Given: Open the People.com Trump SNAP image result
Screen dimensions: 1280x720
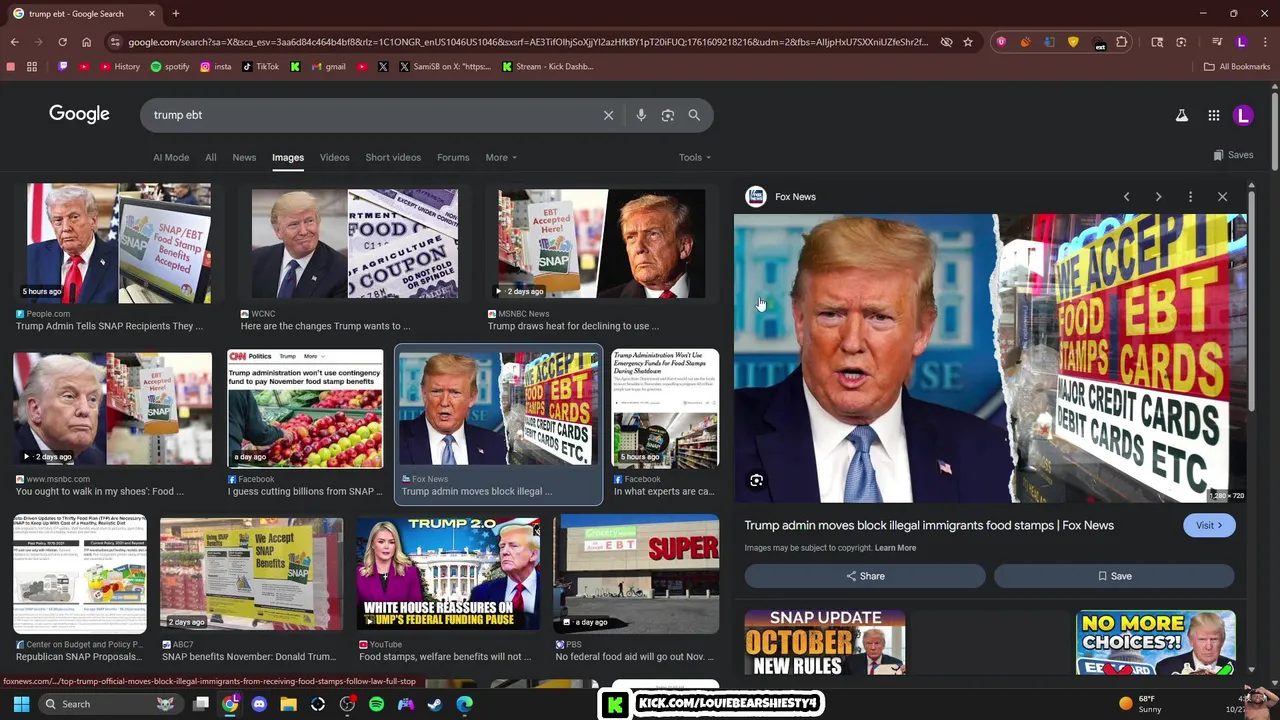Looking at the screenshot, I should tap(119, 243).
